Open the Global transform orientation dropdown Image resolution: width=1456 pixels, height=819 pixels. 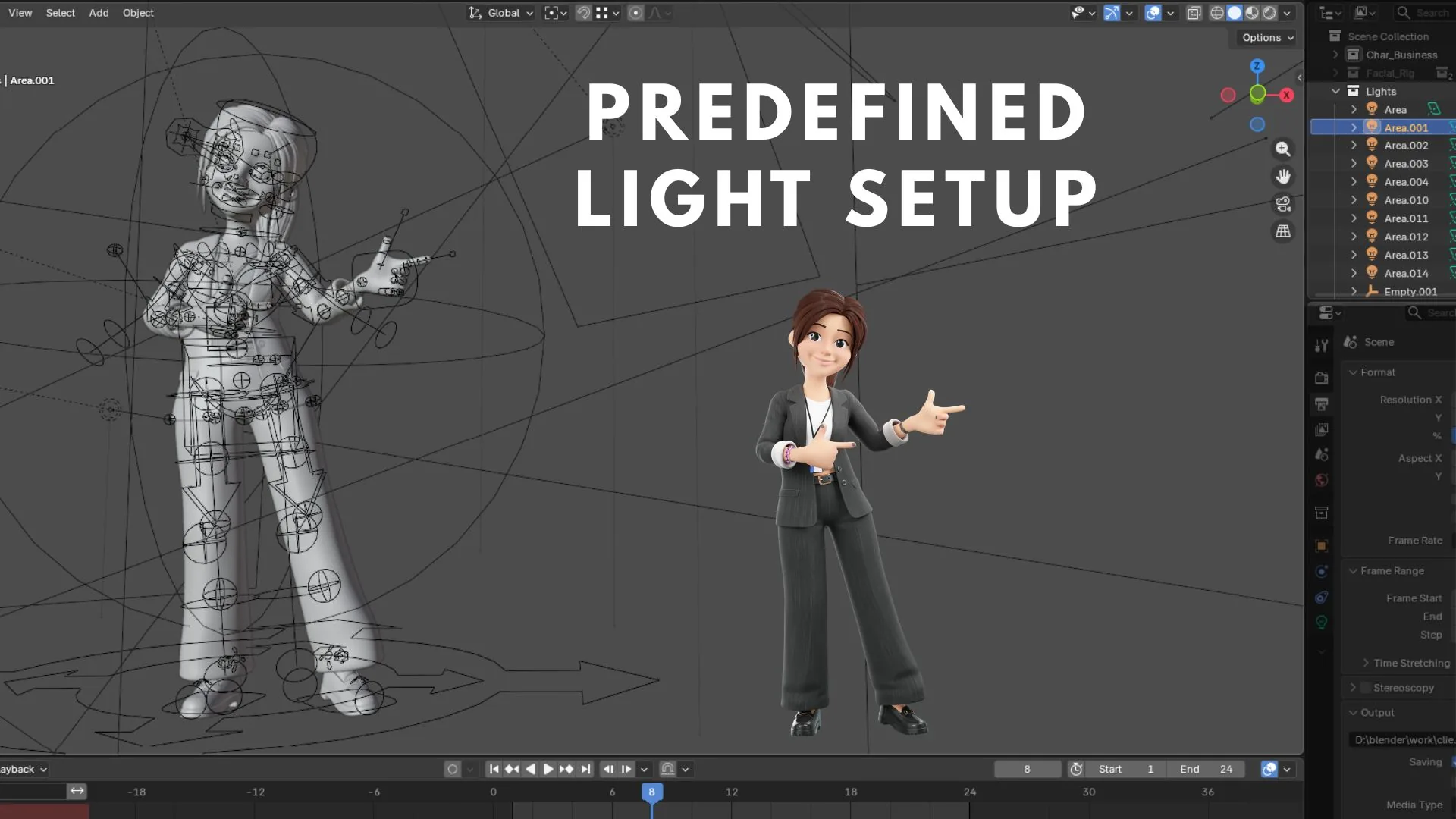click(501, 13)
